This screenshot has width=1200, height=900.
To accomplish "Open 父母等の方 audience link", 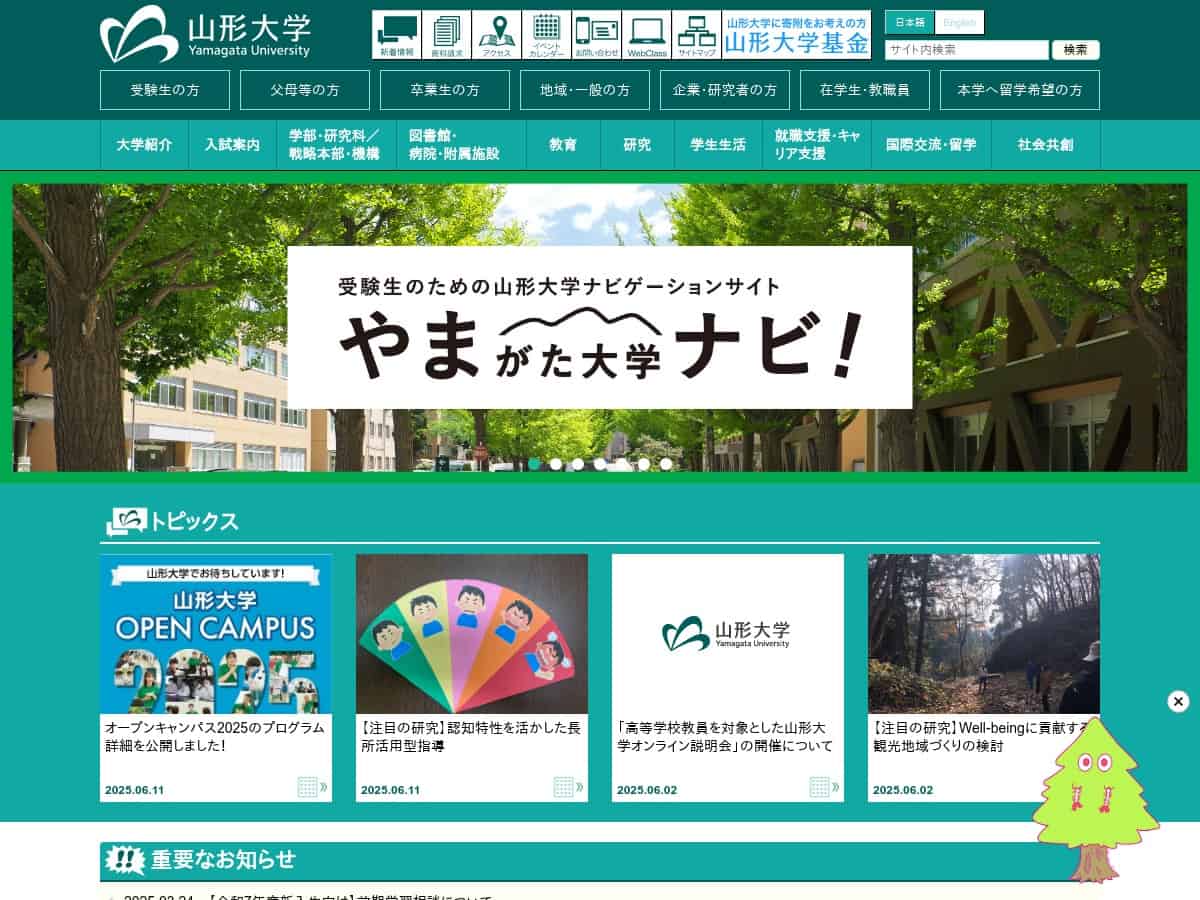I will point(305,90).
